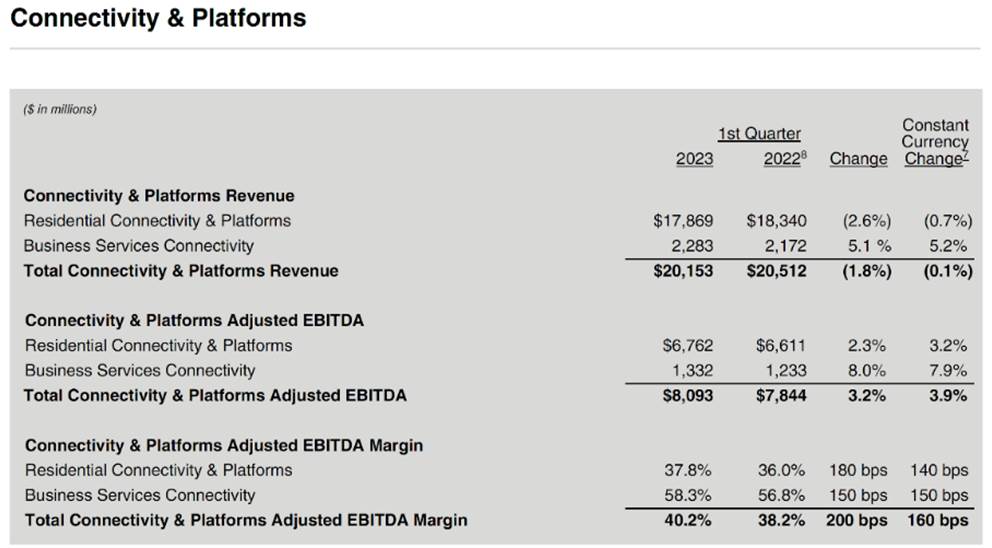Viewport: 992px width, 548px height.
Task: Click the 1st Quarter column header
Action: 758,134
